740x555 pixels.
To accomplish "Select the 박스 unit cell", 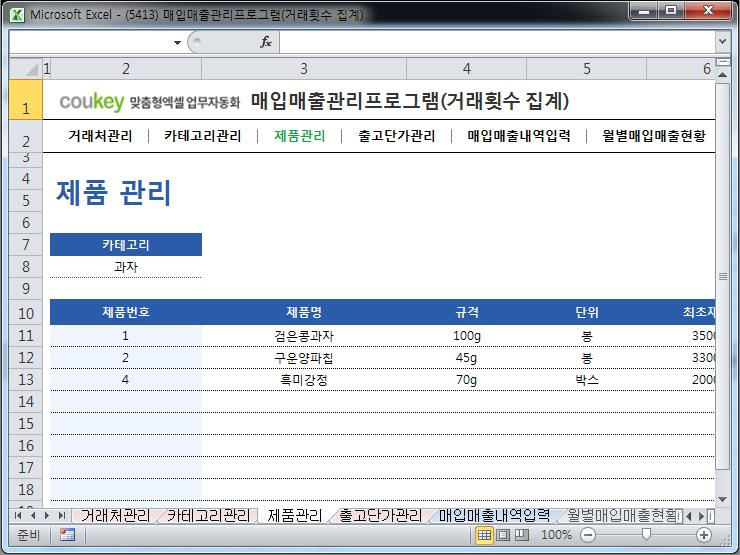I will click(x=587, y=380).
